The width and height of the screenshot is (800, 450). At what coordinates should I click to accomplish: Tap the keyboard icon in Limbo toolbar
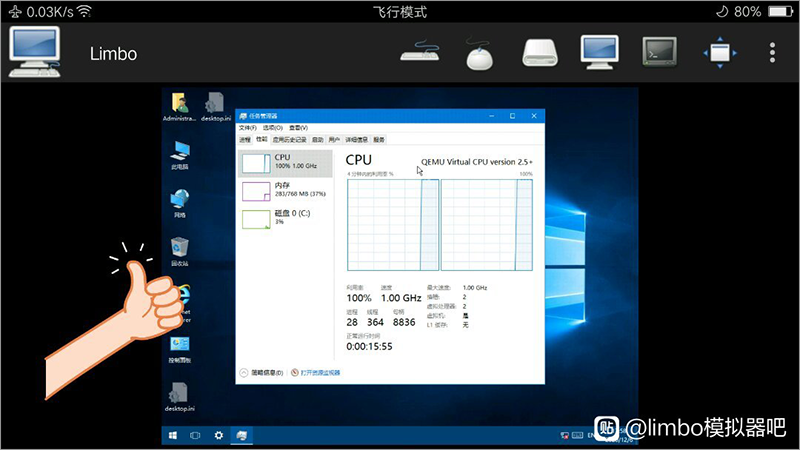[x=427, y=53]
